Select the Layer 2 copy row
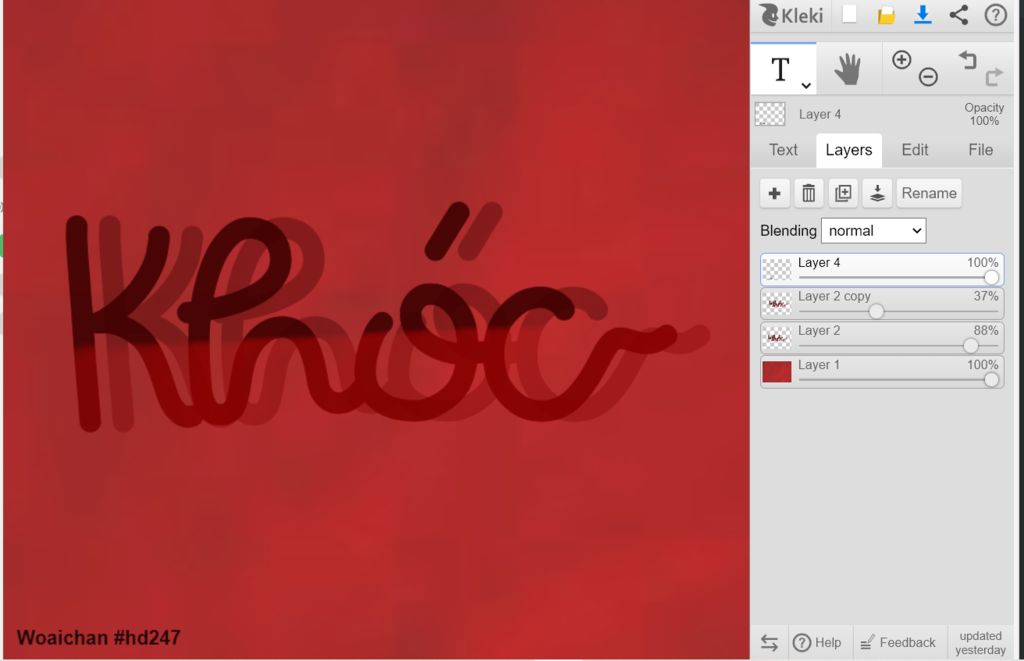Image resolution: width=1024 pixels, height=661 pixels. tap(882, 304)
